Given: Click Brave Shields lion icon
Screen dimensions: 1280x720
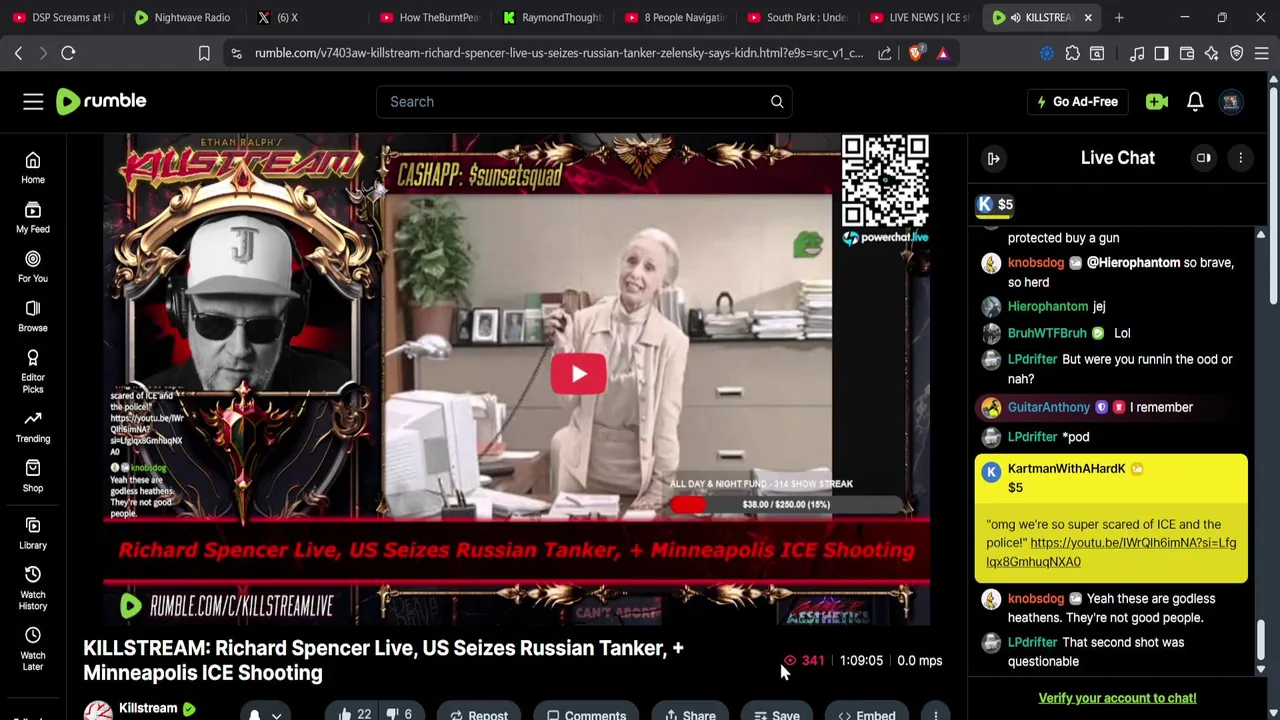Looking at the screenshot, I should coord(916,53).
